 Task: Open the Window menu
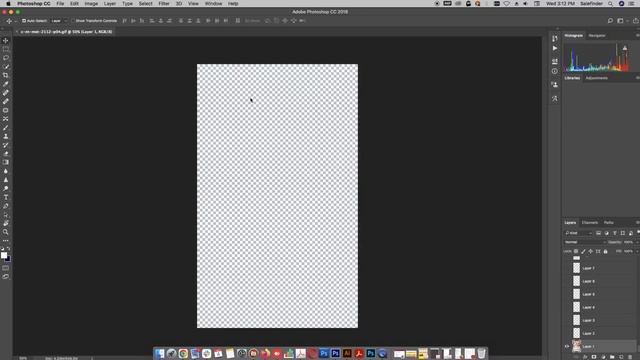tap(213, 4)
